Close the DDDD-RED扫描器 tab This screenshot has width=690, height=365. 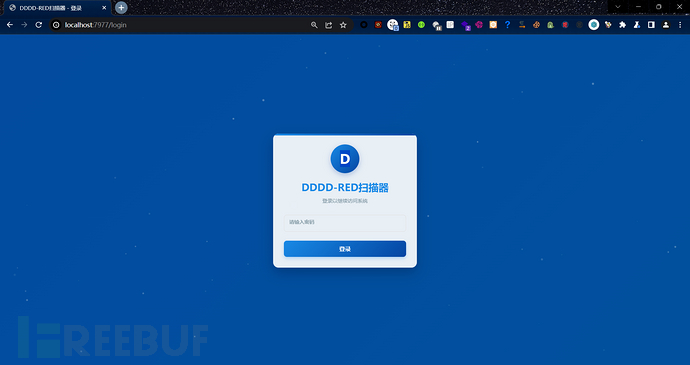(104, 8)
